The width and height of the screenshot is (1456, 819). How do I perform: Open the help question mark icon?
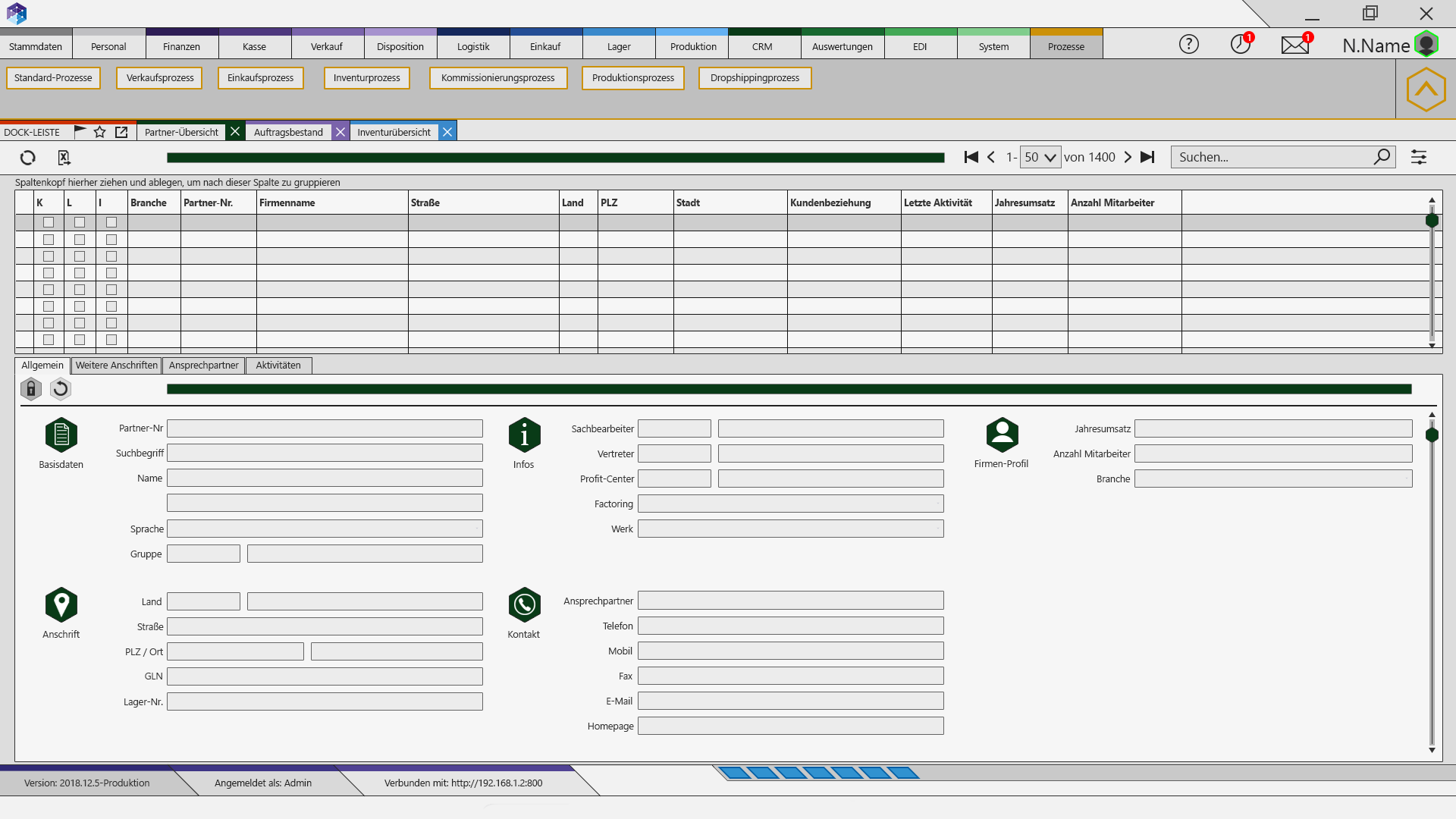tap(1188, 45)
